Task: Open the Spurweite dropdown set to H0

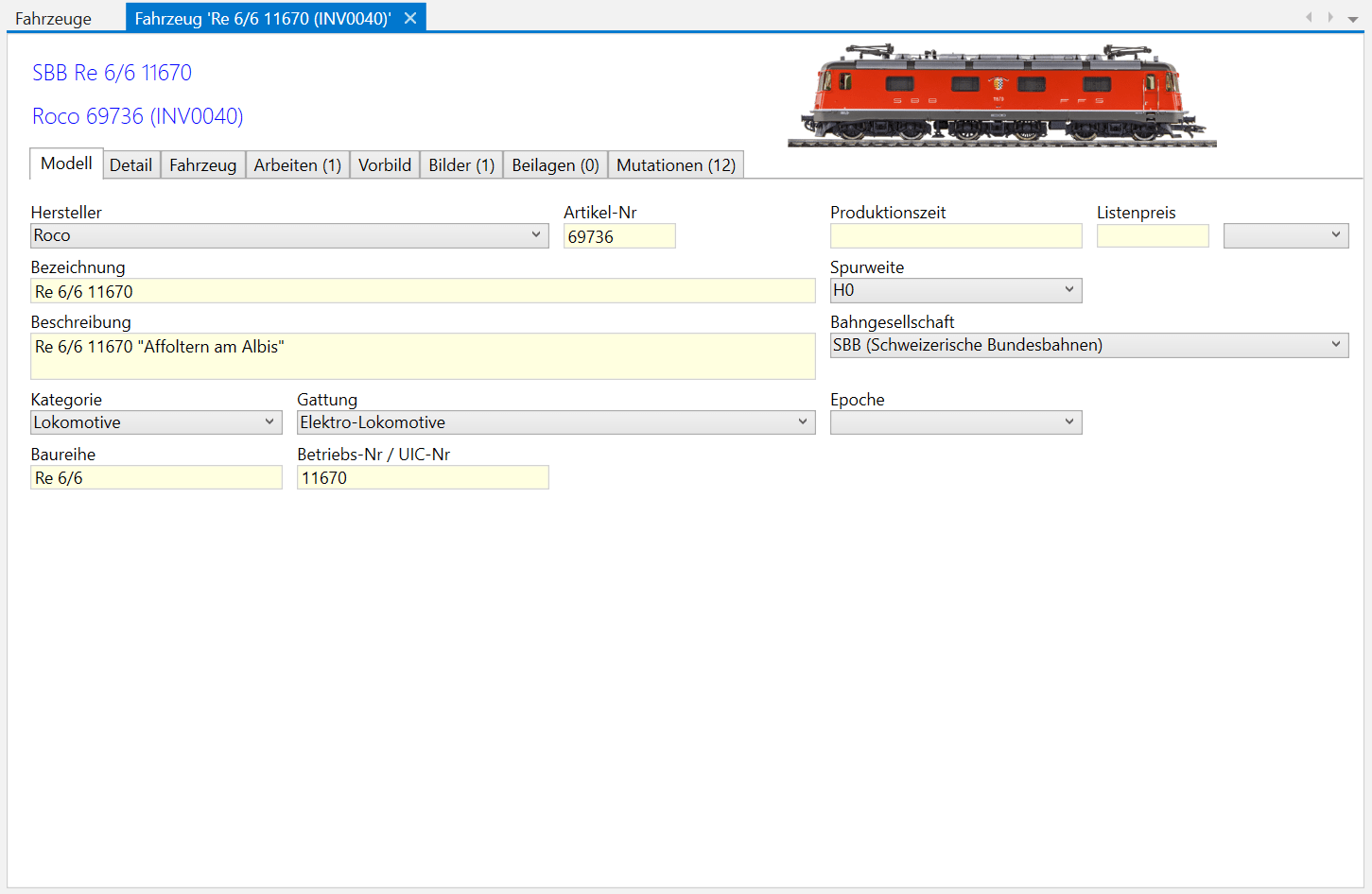Action: [x=955, y=290]
